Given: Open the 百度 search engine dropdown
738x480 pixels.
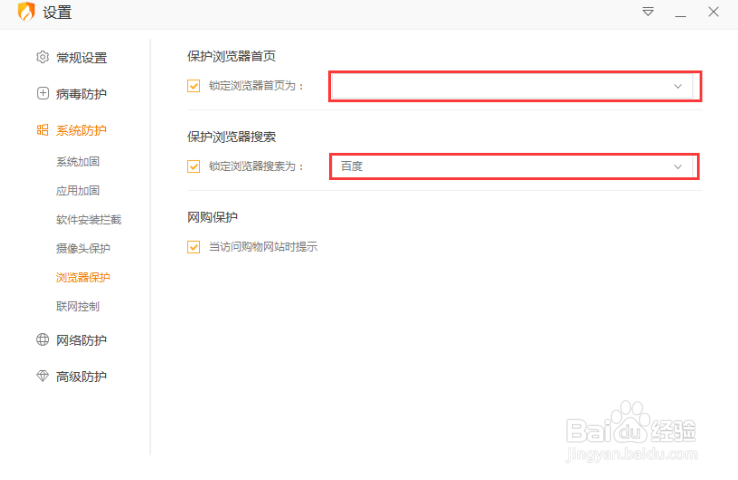Looking at the screenshot, I should [x=678, y=166].
